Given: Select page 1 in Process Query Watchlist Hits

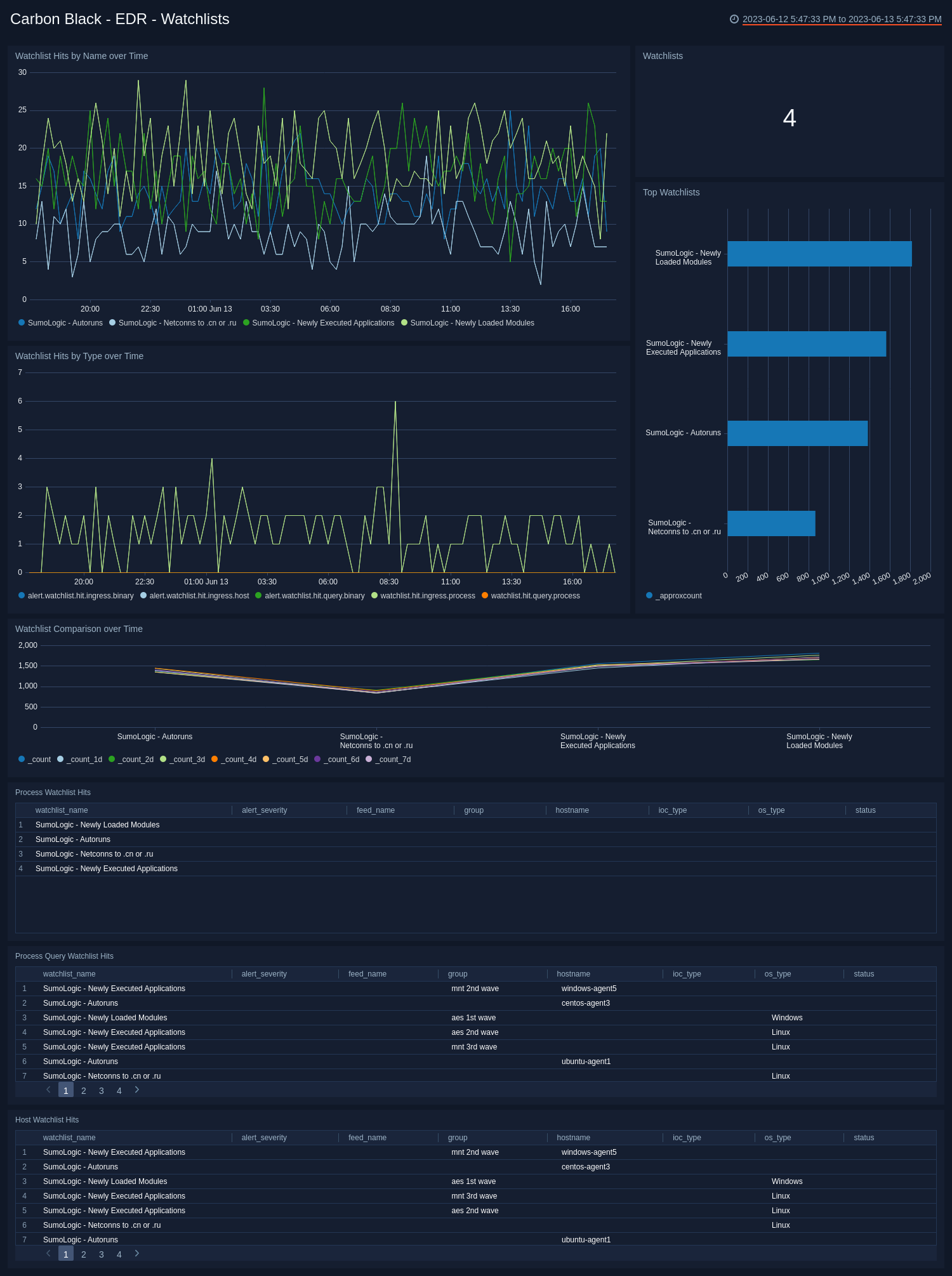Looking at the screenshot, I should pyautogui.click(x=66, y=1090).
